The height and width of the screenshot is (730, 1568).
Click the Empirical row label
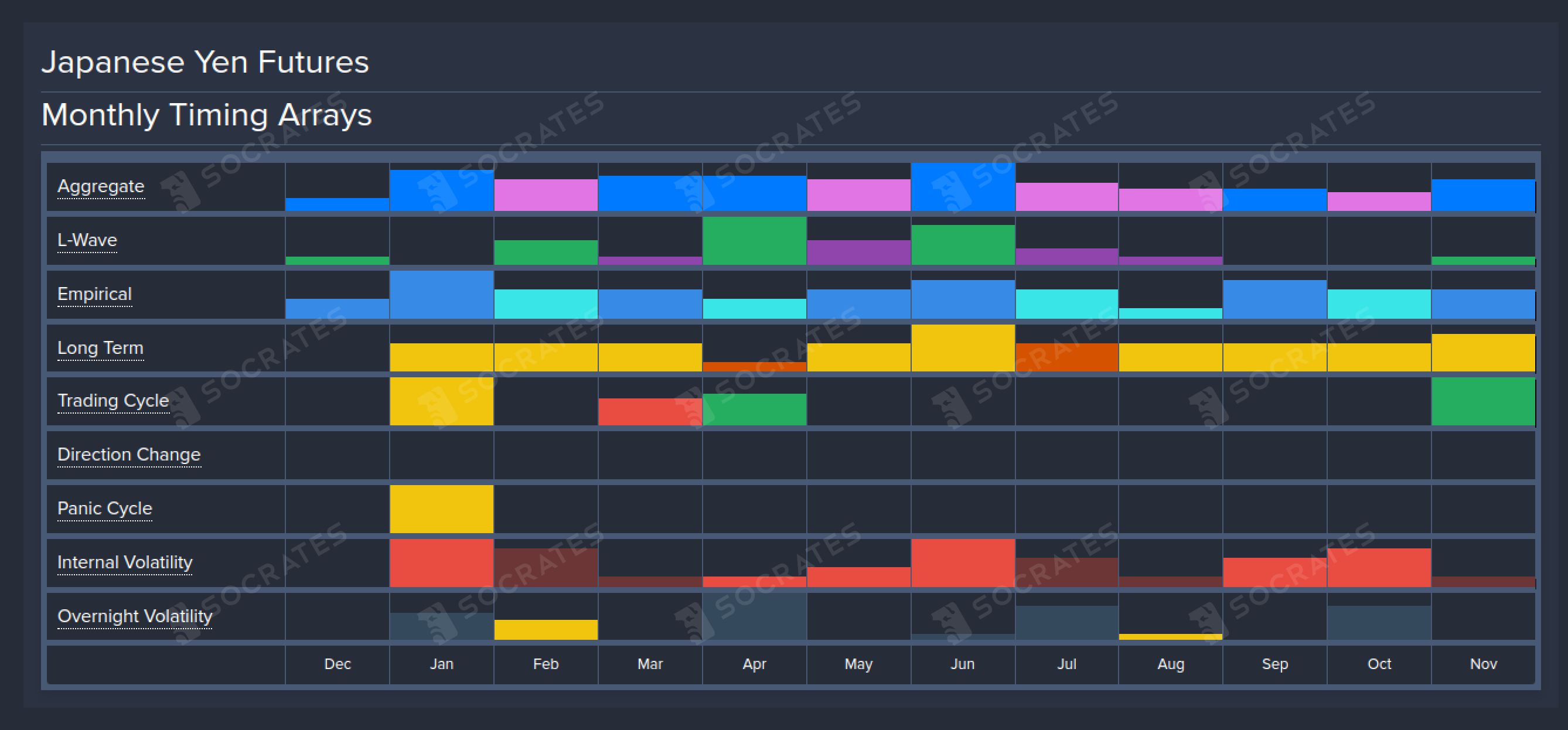[94, 294]
